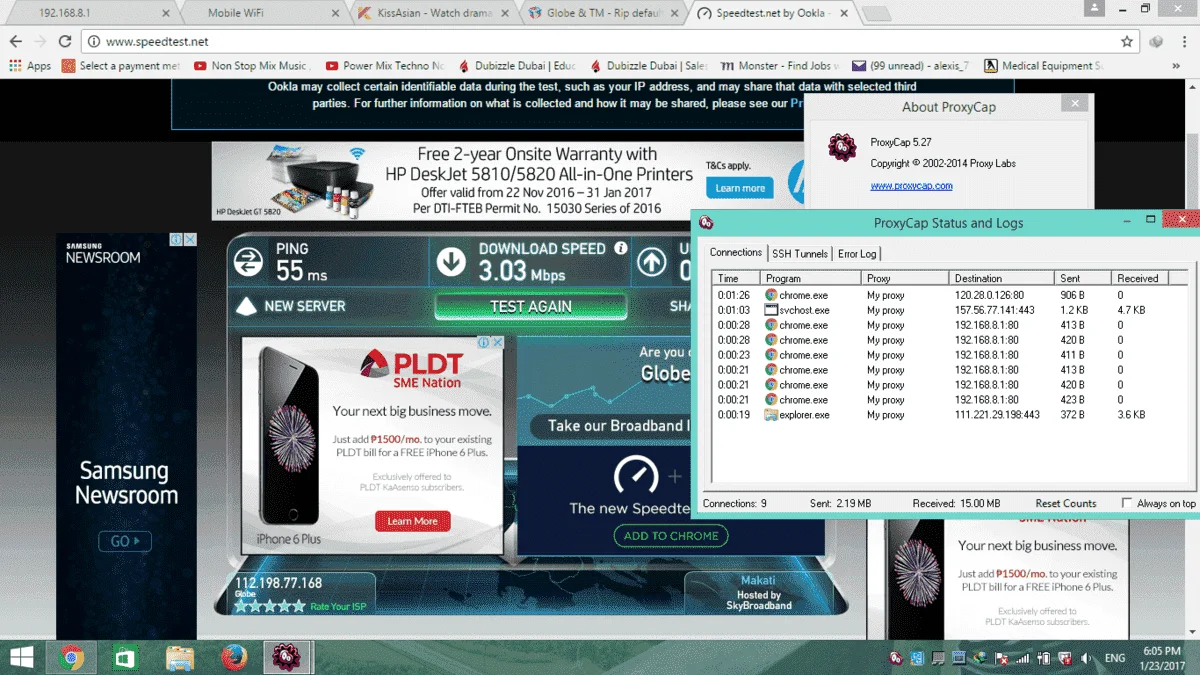This screenshot has width=1200, height=675.
Task: Go back in Chrome
Action: 15,42
